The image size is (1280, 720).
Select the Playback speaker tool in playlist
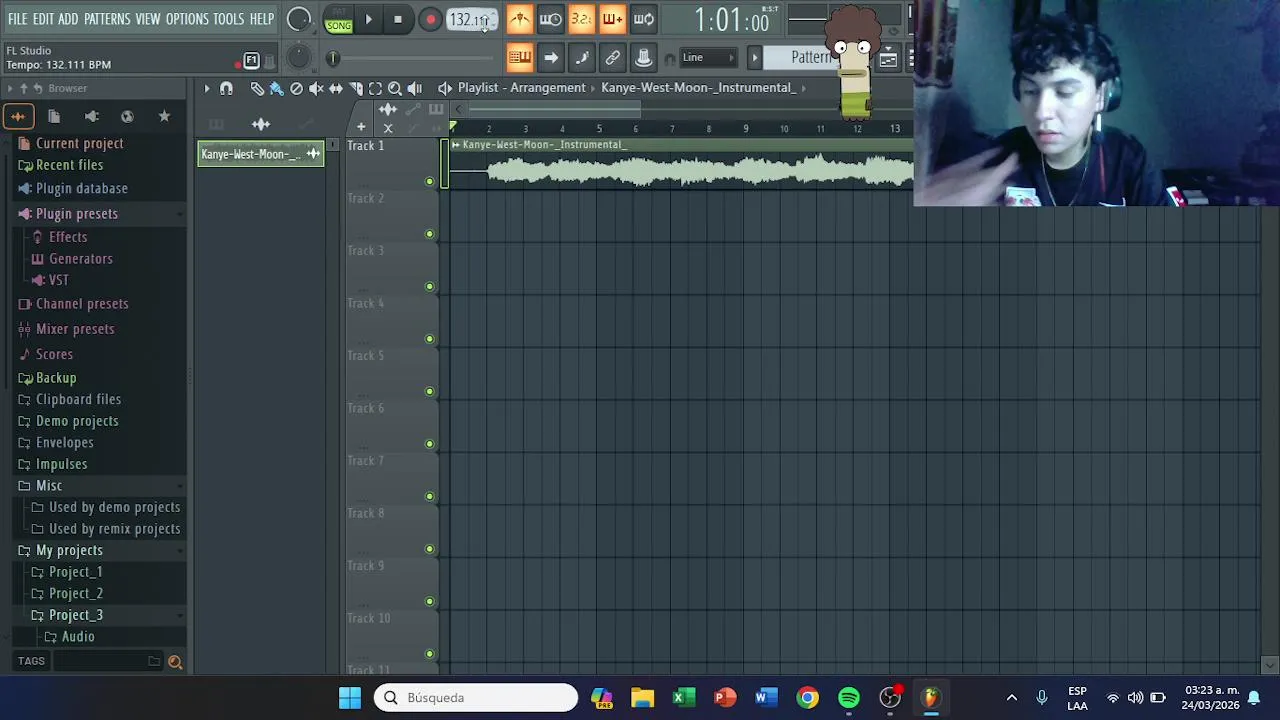pos(415,88)
